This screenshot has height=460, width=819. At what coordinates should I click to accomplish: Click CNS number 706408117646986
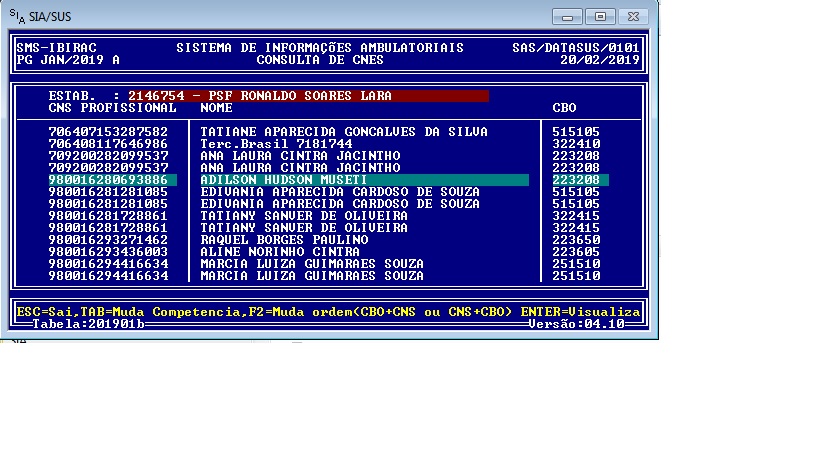pyautogui.click(x=108, y=144)
